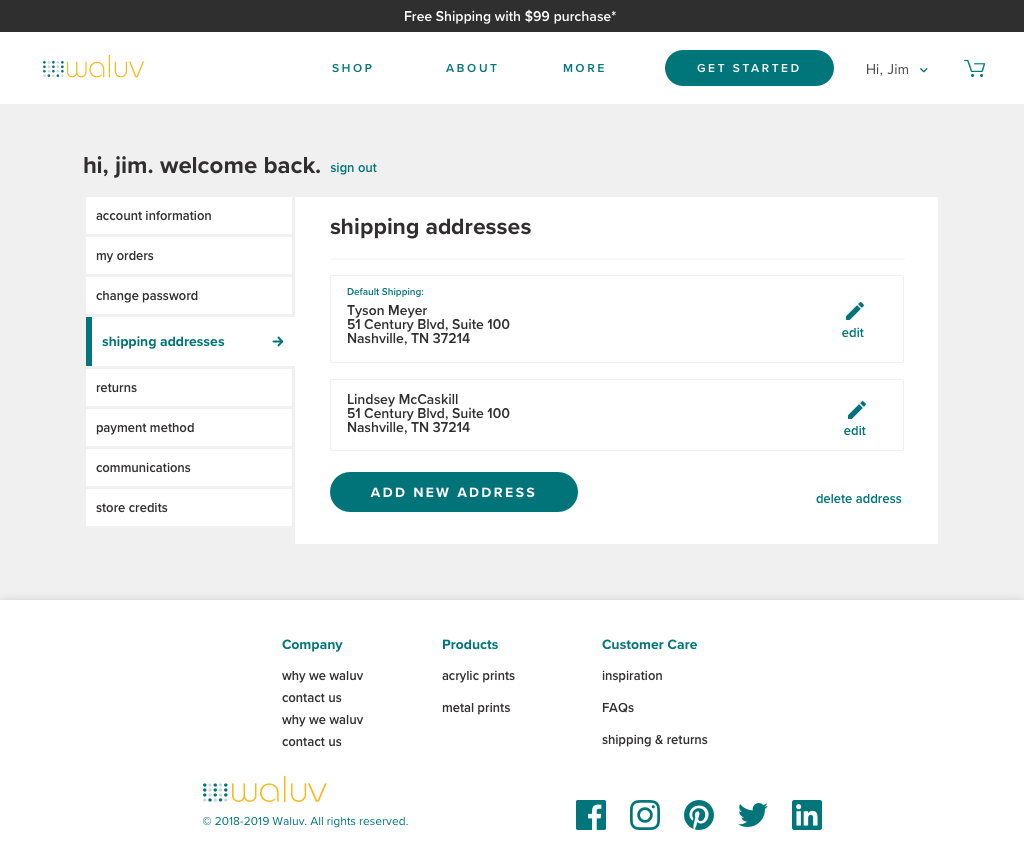
Task: Open the Pinterest social icon
Action: tap(699, 815)
